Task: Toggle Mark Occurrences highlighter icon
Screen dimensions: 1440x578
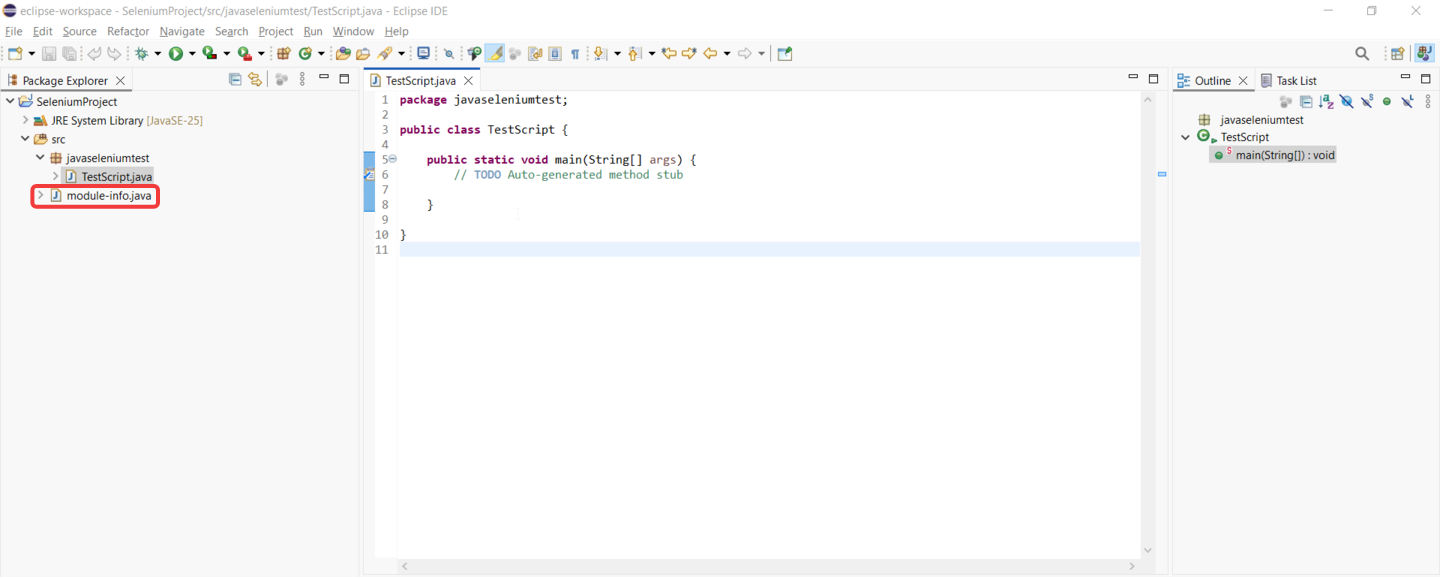Action: 494,54
